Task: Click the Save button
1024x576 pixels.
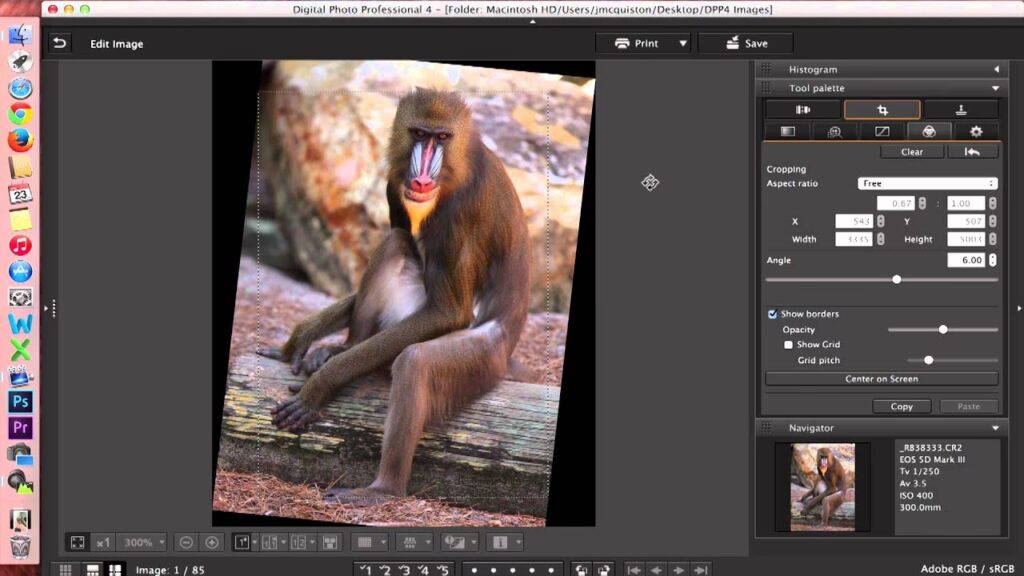Action: 745,43
